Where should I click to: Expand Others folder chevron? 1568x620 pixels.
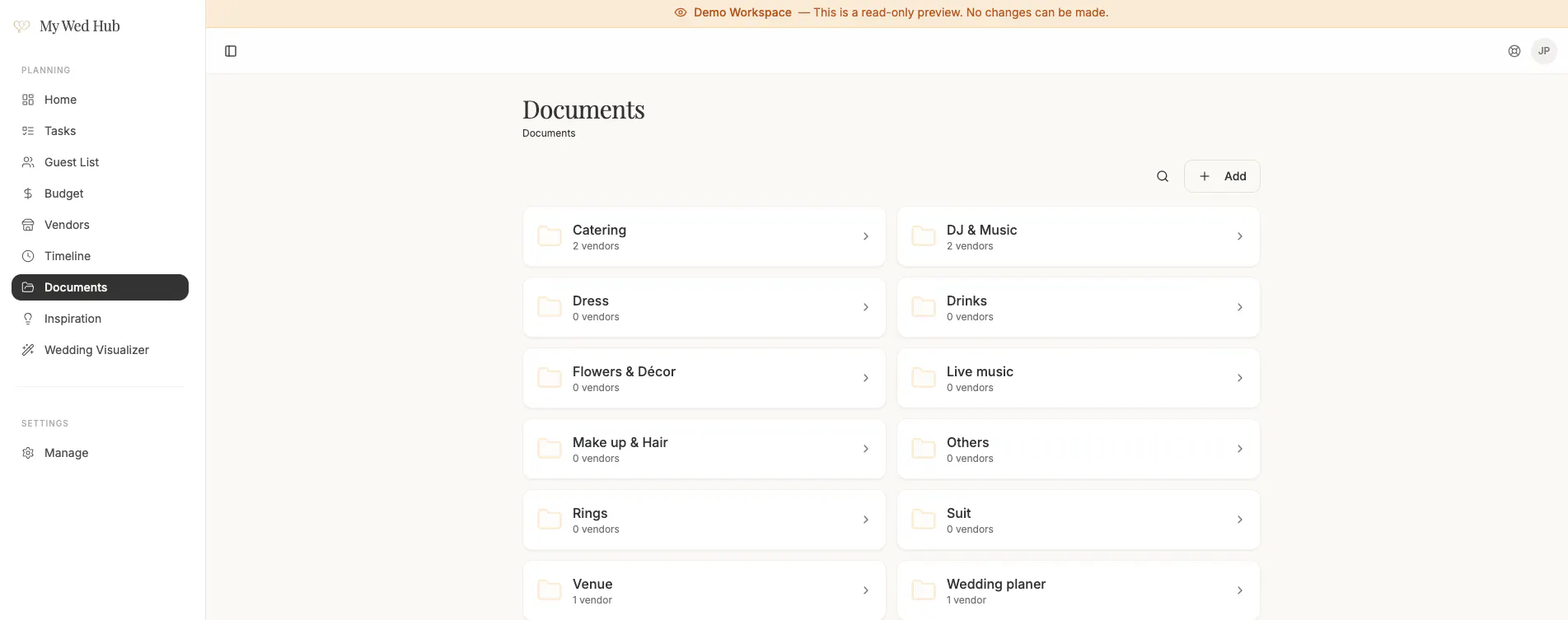click(1240, 449)
